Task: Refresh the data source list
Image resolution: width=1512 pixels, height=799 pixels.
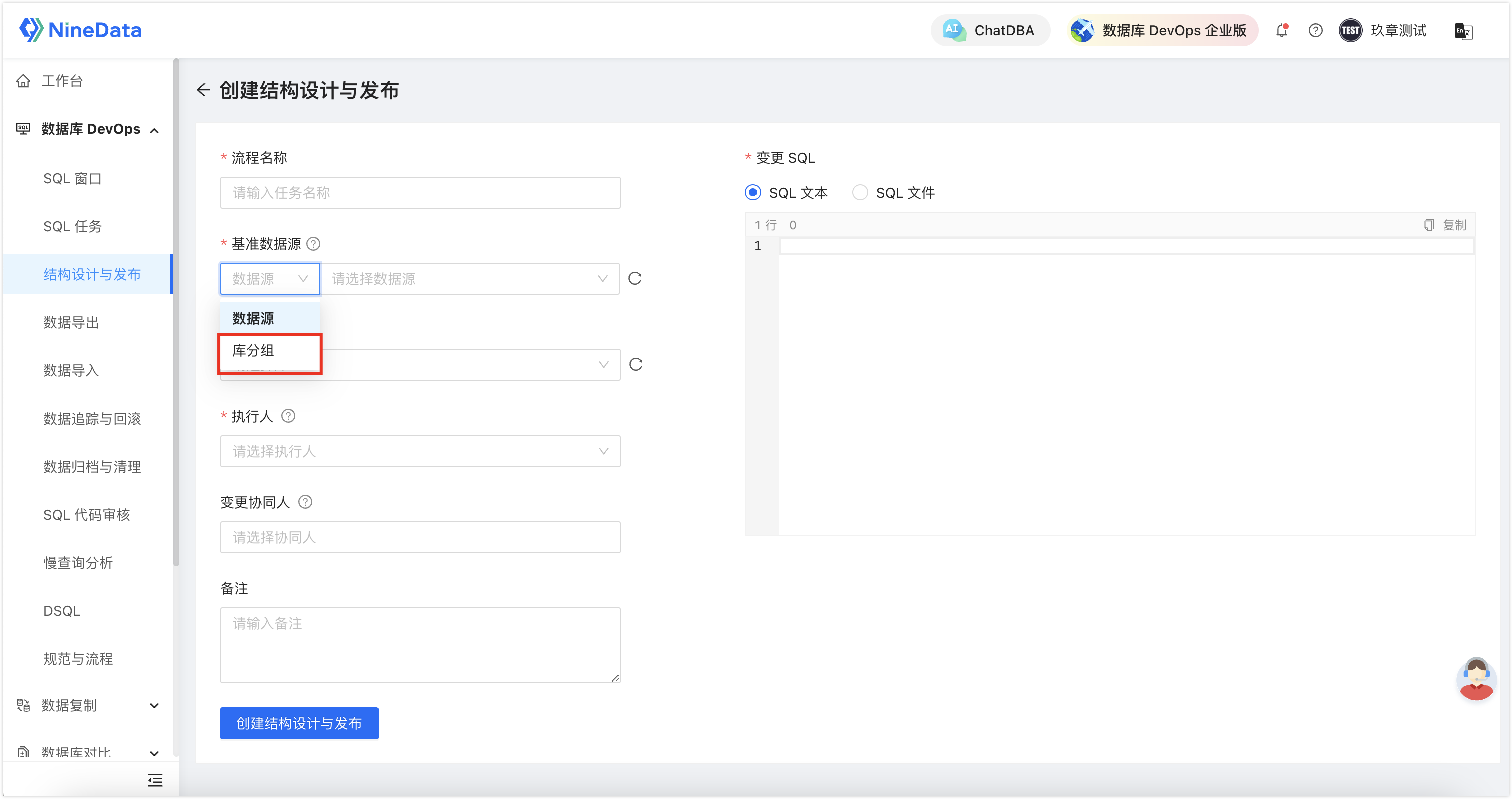Action: (635, 279)
